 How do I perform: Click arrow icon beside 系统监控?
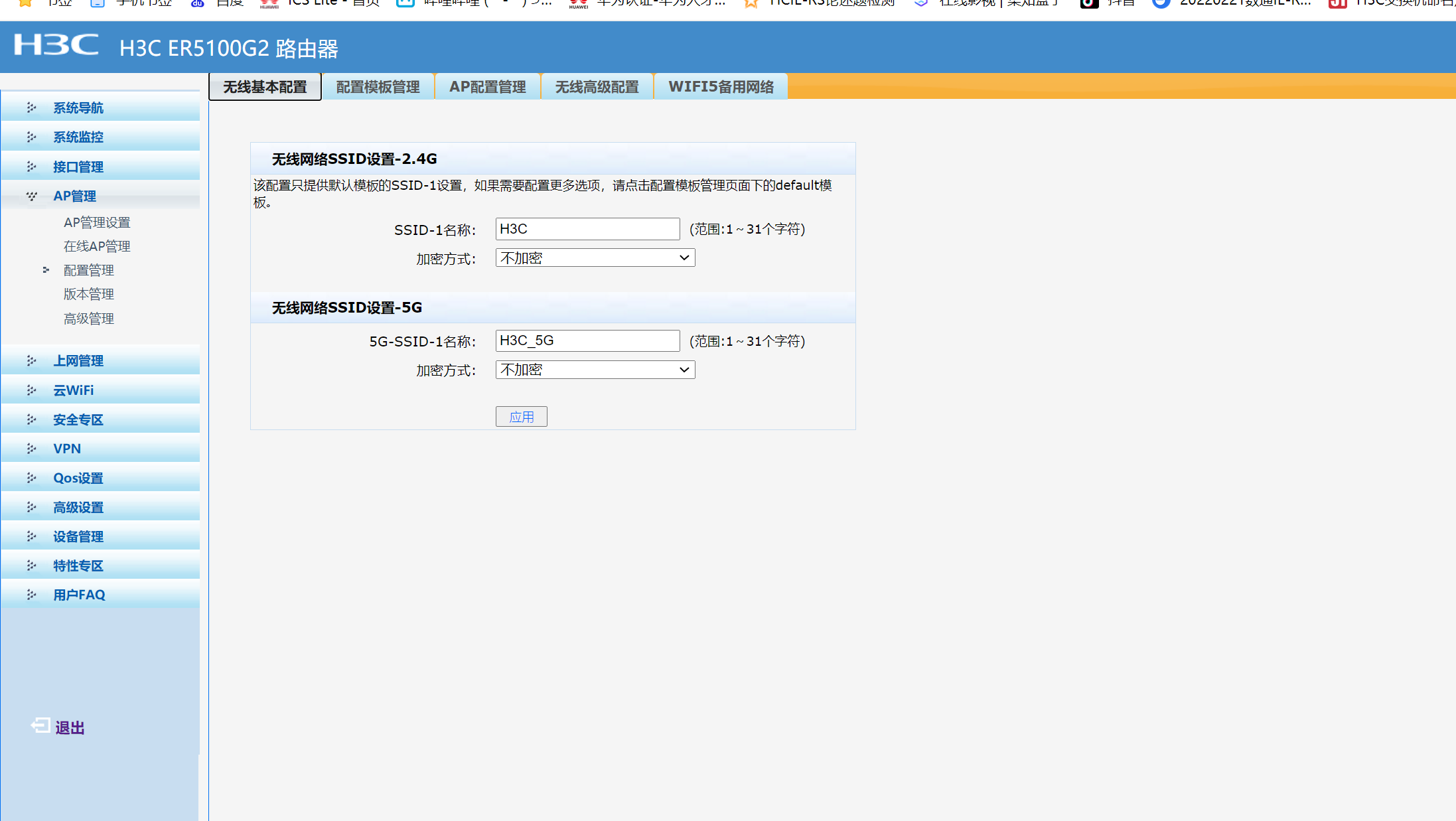pyautogui.click(x=31, y=137)
